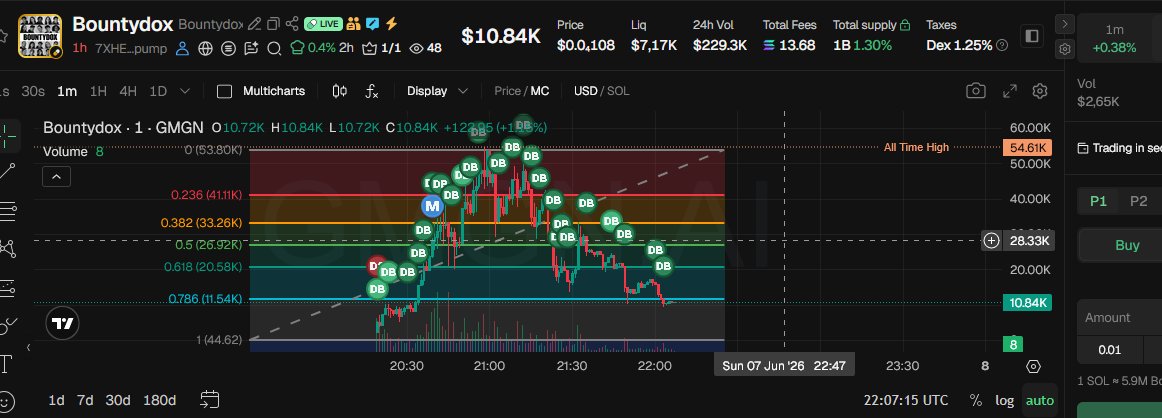Set chart currency to USD

[x=585, y=91]
